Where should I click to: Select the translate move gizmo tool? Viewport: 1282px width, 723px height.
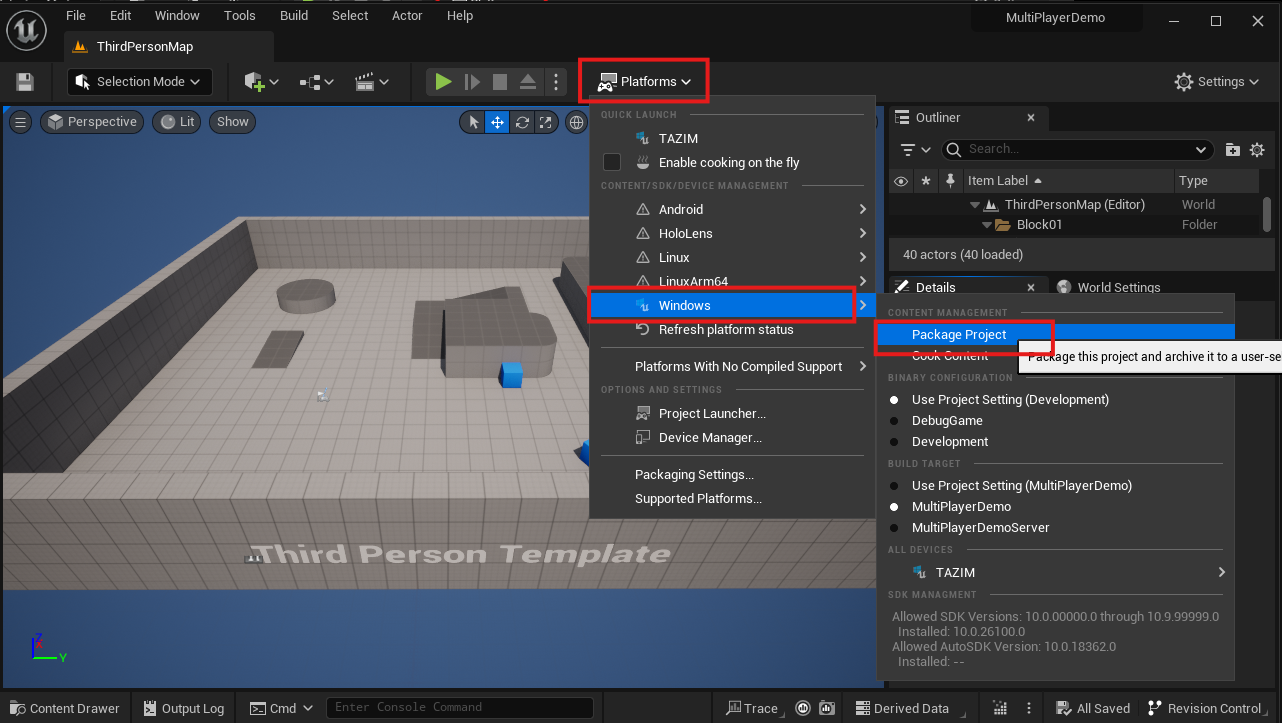coord(497,122)
